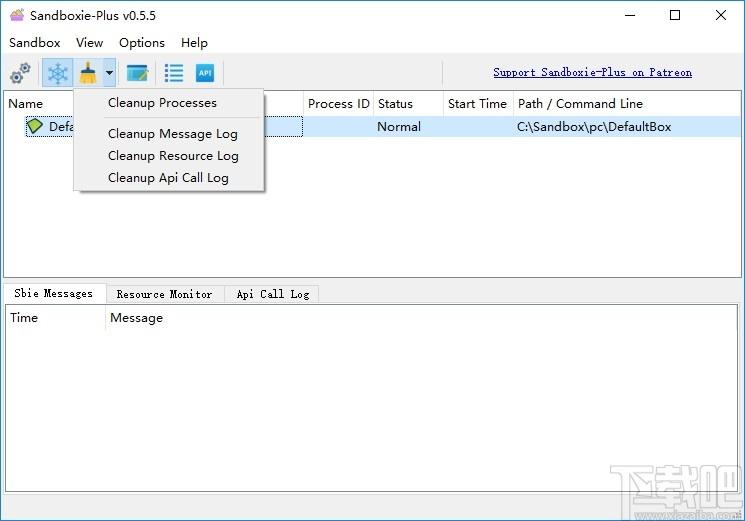Choose Cleanup Resource Log entry
745x521 pixels.
[173, 156]
